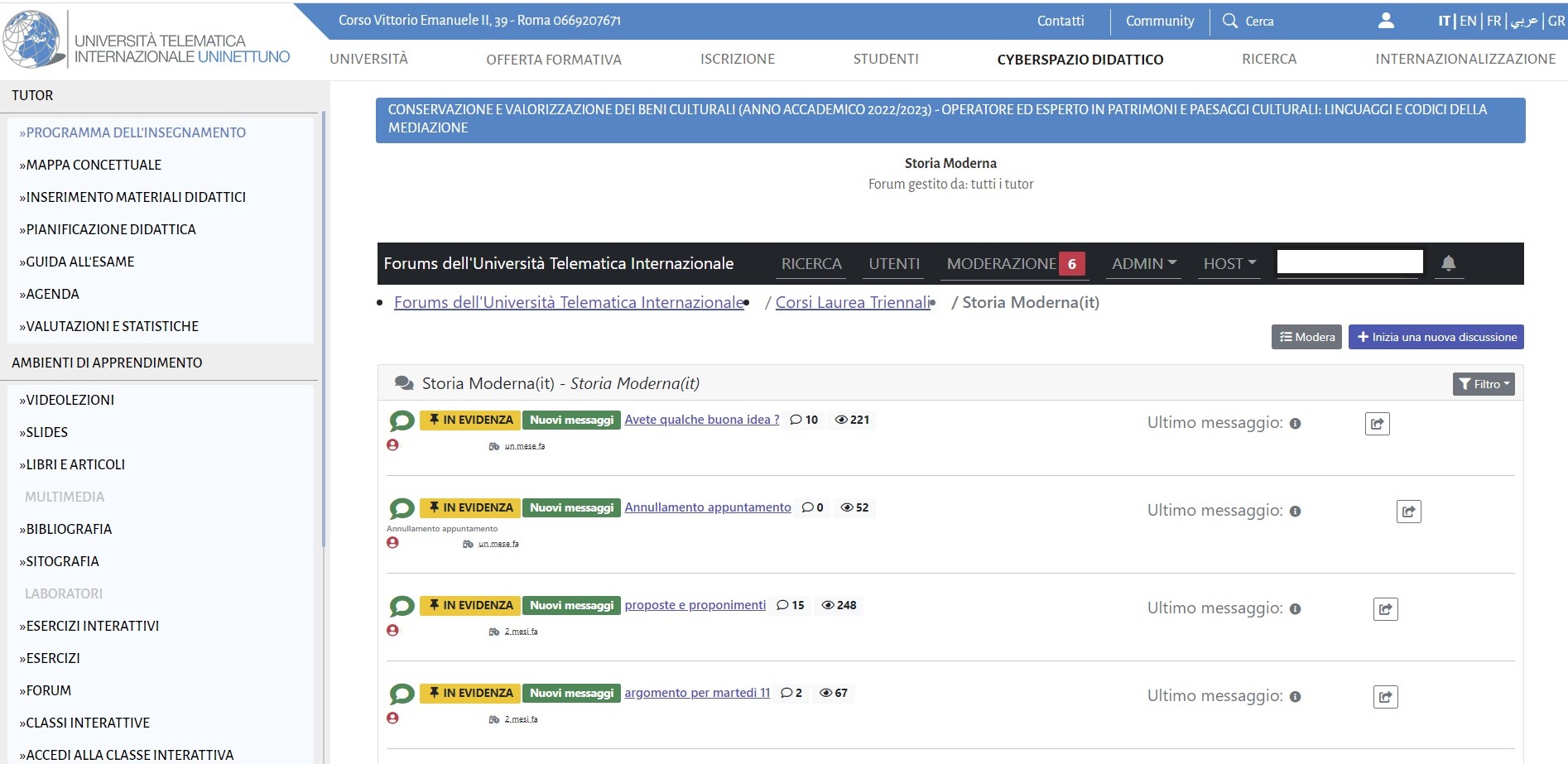Open VIDEOLEZIONI in the sidebar
Image resolution: width=1568 pixels, height=764 pixels.
(70, 400)
